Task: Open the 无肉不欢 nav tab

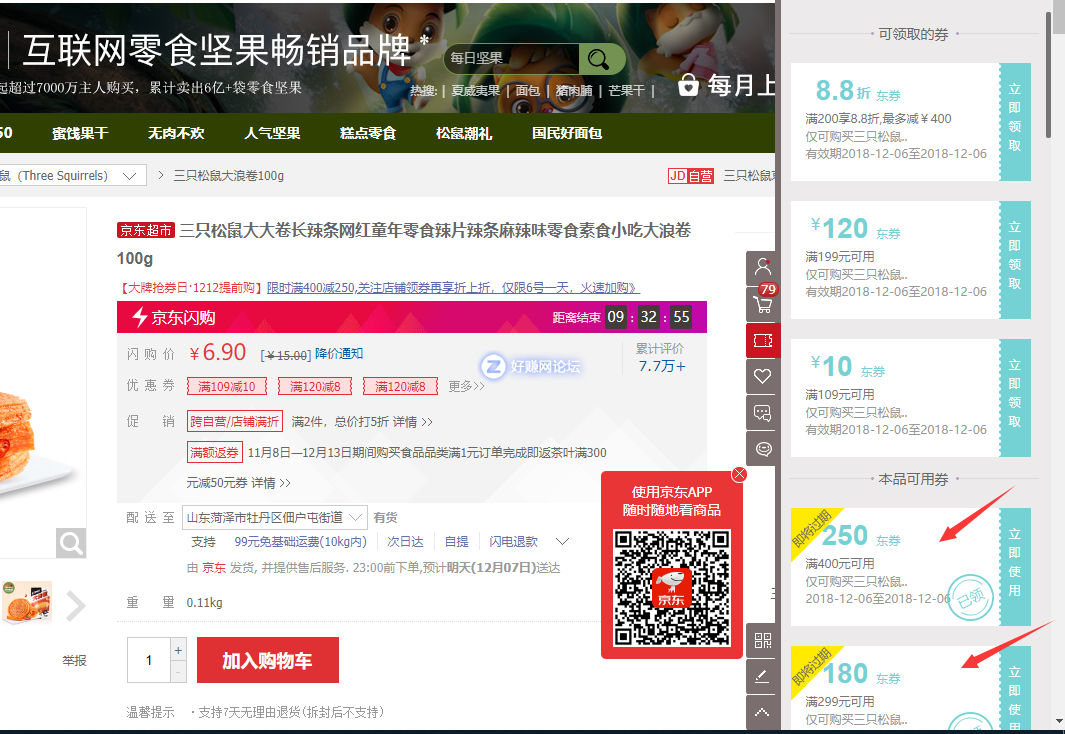Action: 176,133
